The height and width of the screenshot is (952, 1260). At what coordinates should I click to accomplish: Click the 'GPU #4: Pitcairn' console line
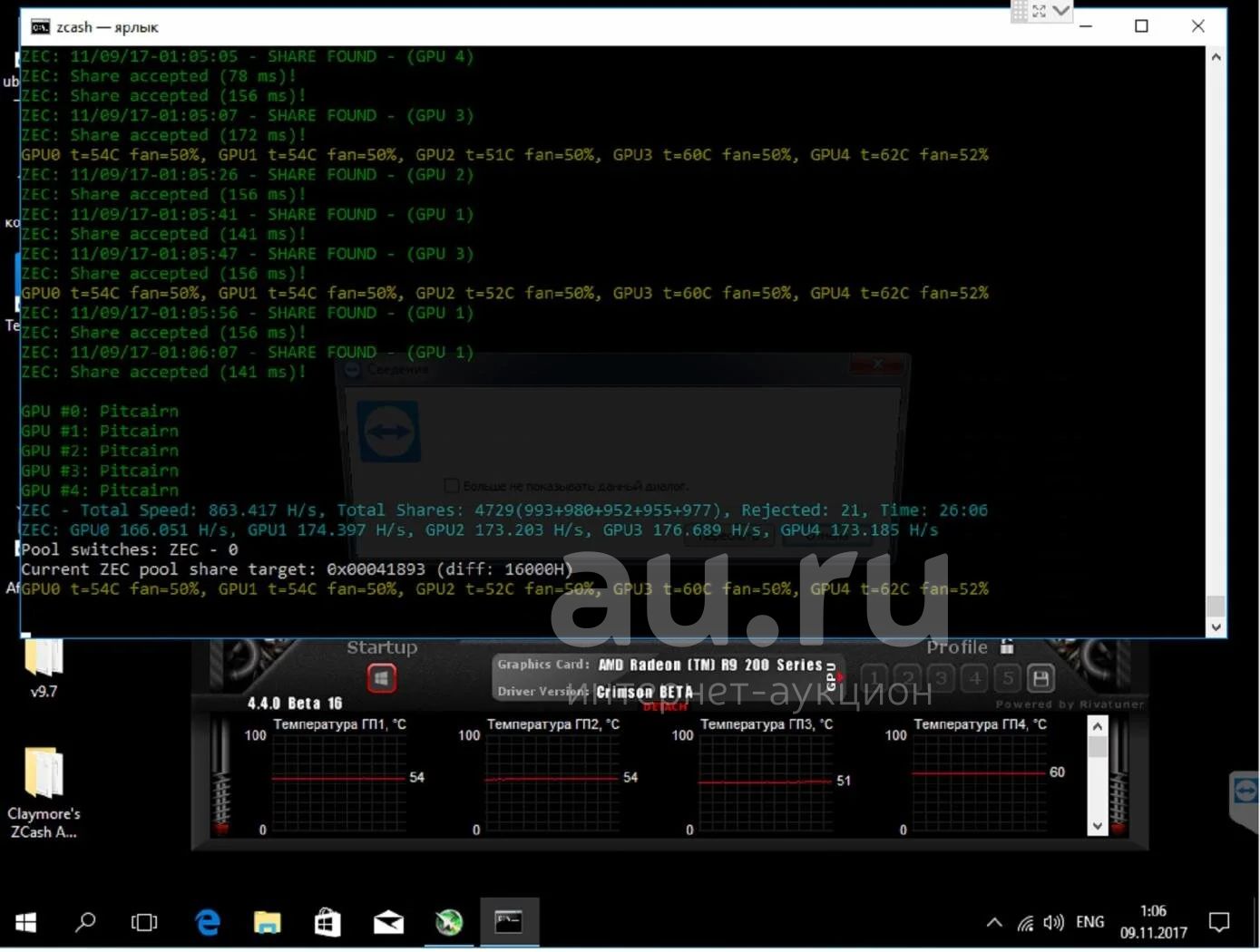100,491
